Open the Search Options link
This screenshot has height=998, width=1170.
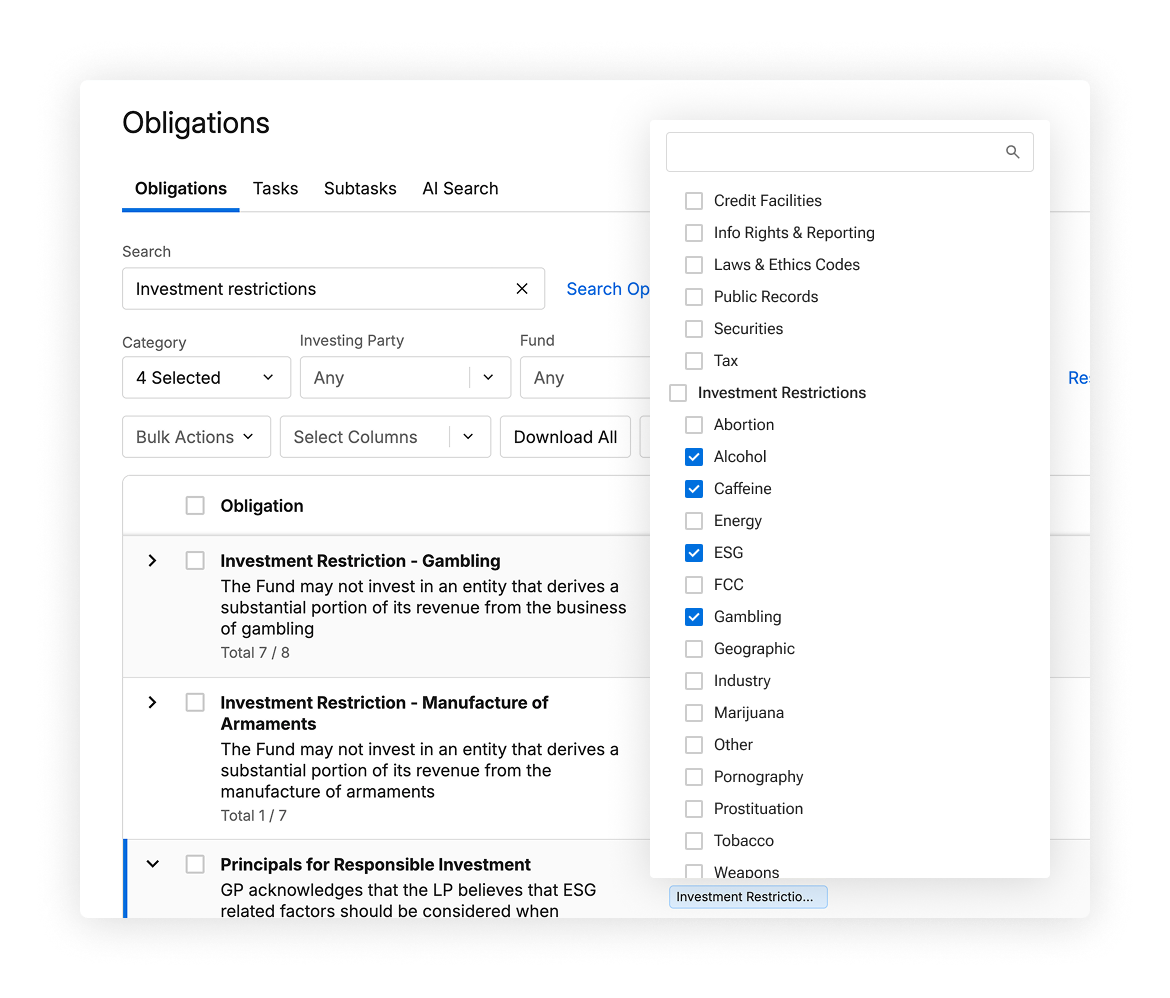pyautogui.click(x=608, y=289)
